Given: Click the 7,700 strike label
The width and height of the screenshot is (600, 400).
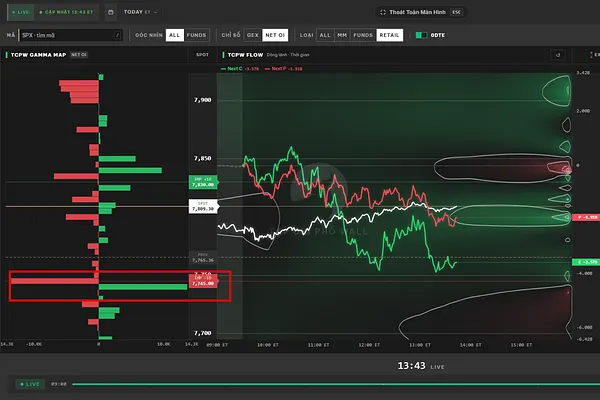Looking at the screenshot, I should click(203, 333).
